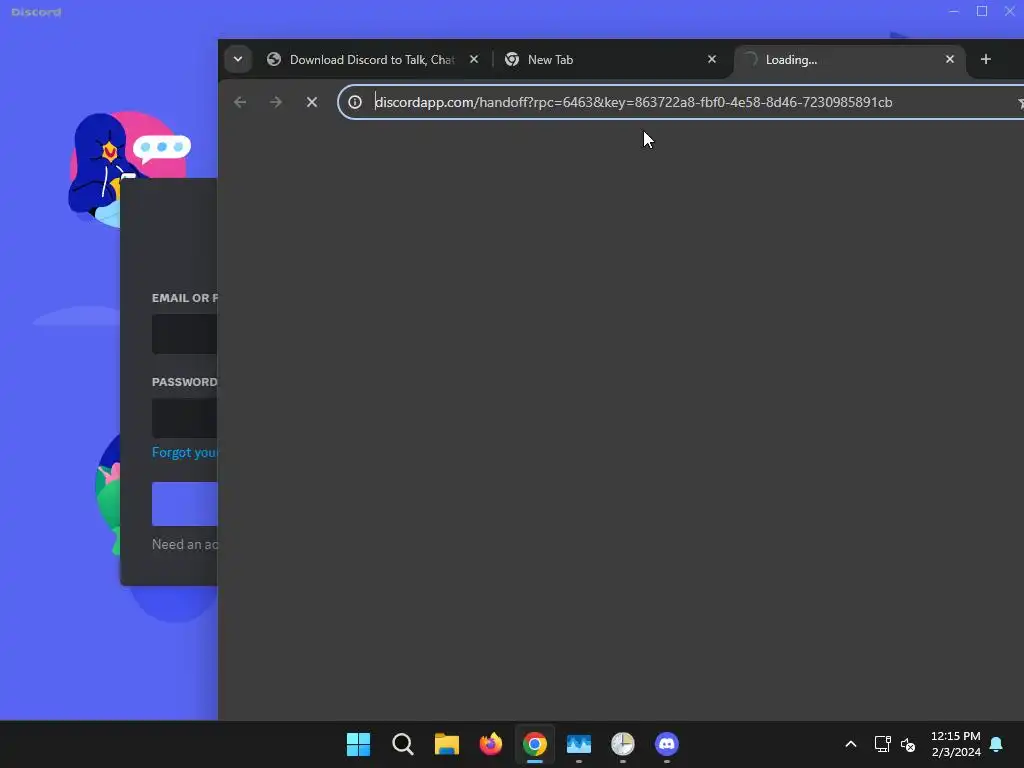Screen dimensions: 1024x768
Task: Close the Loading... tab
Action: (x=950, y=59)
